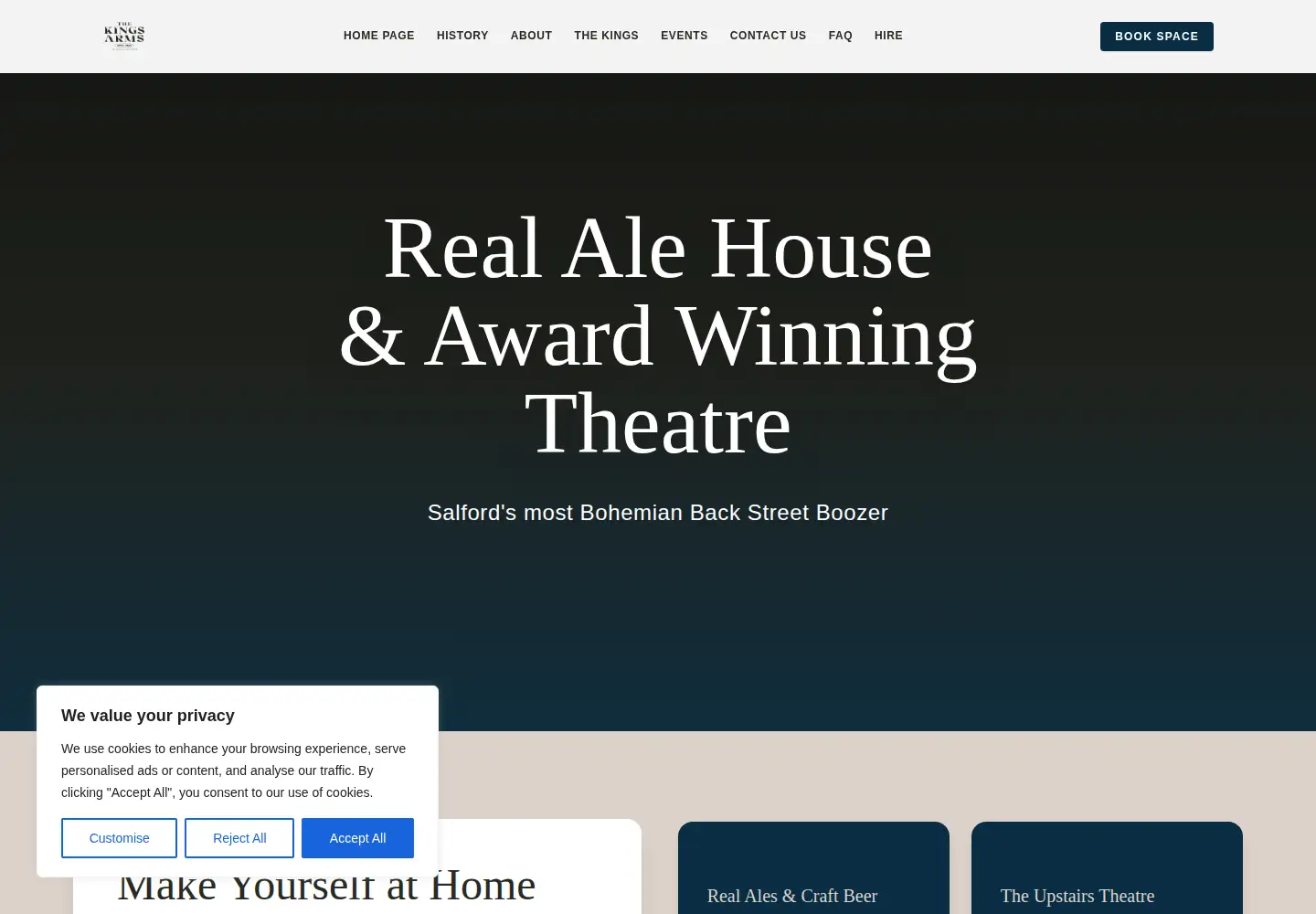Accept all cookies
1316x914 pixels.
pyautogui.click(x=357, y=838)
